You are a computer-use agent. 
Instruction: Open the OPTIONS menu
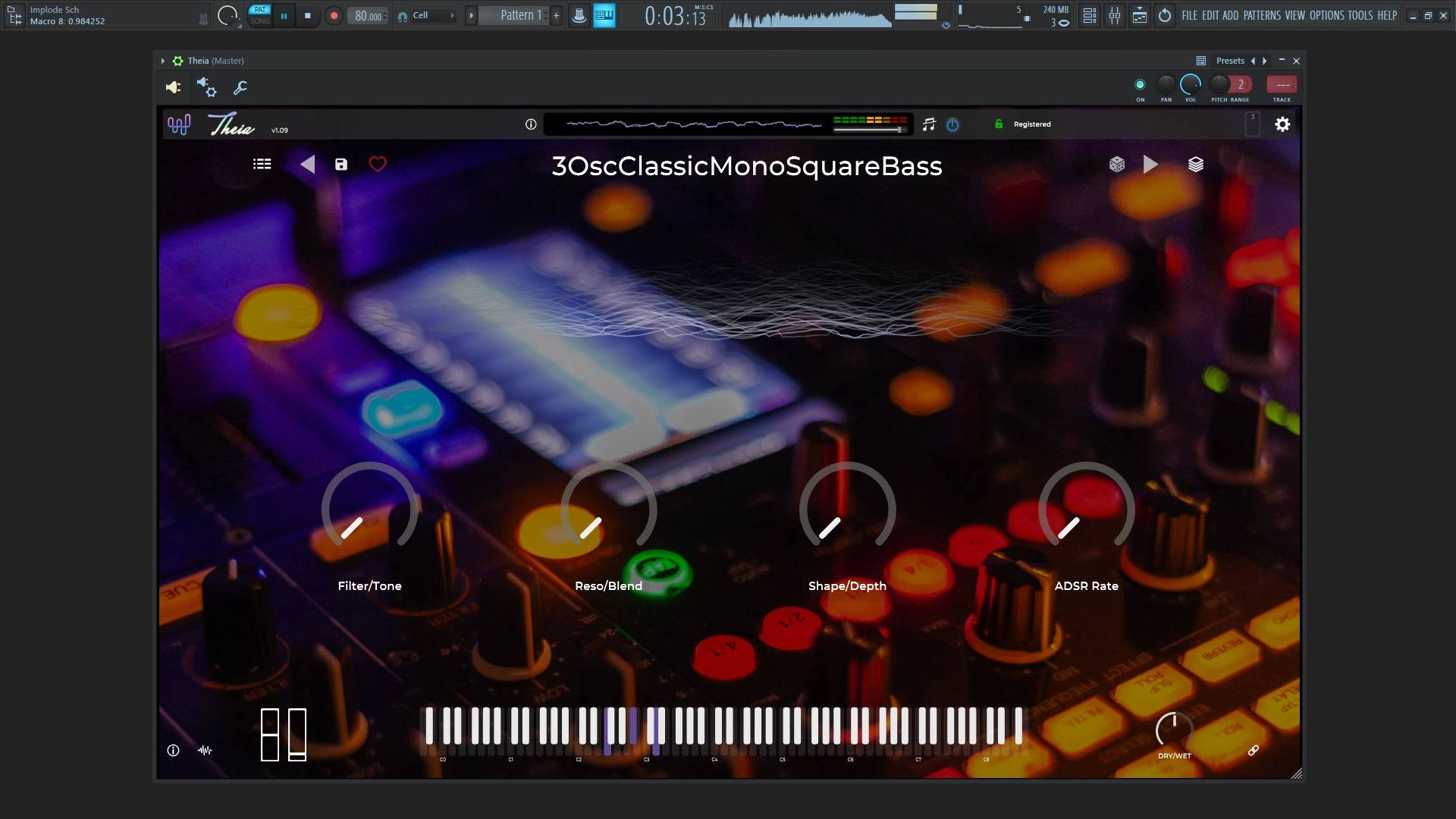tap(1326, 15)
